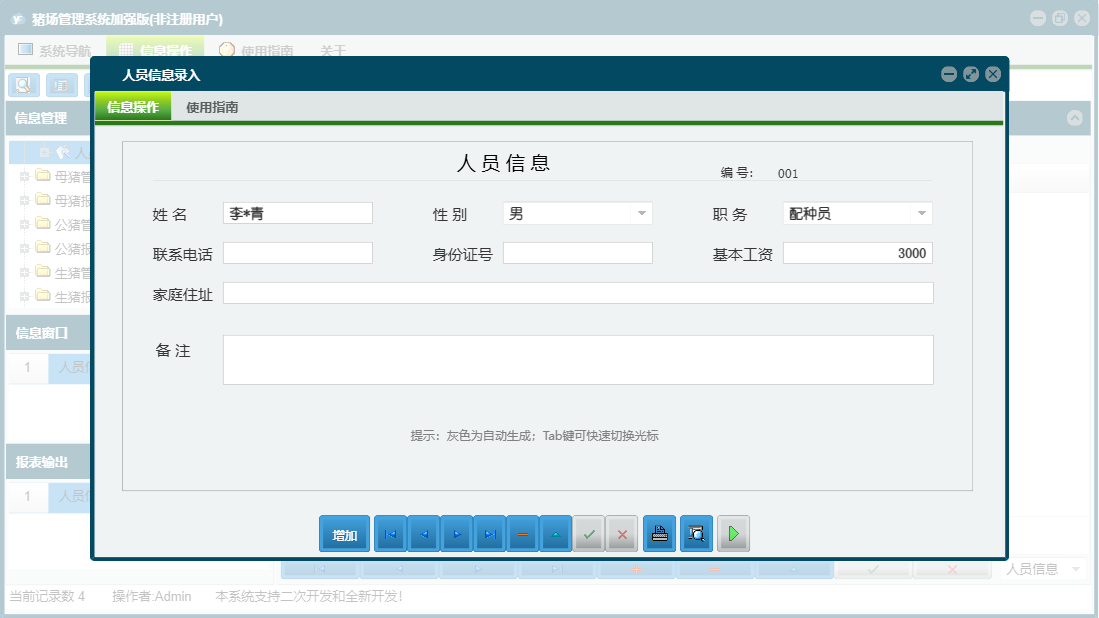
Task: Go to the previous record icon
Action: point(424,533)
